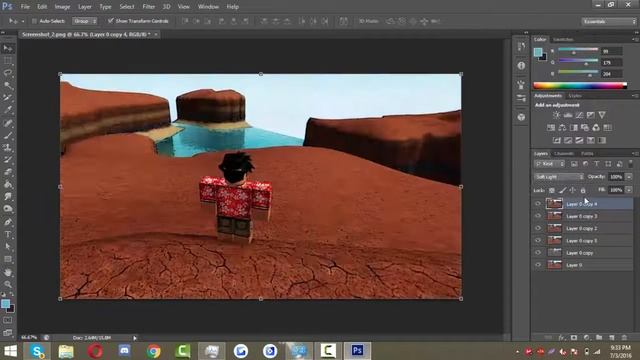Switch to the Styles tab
Image resolution: width=640 pixels, height=360 pixels.
(x=575, y=96)
